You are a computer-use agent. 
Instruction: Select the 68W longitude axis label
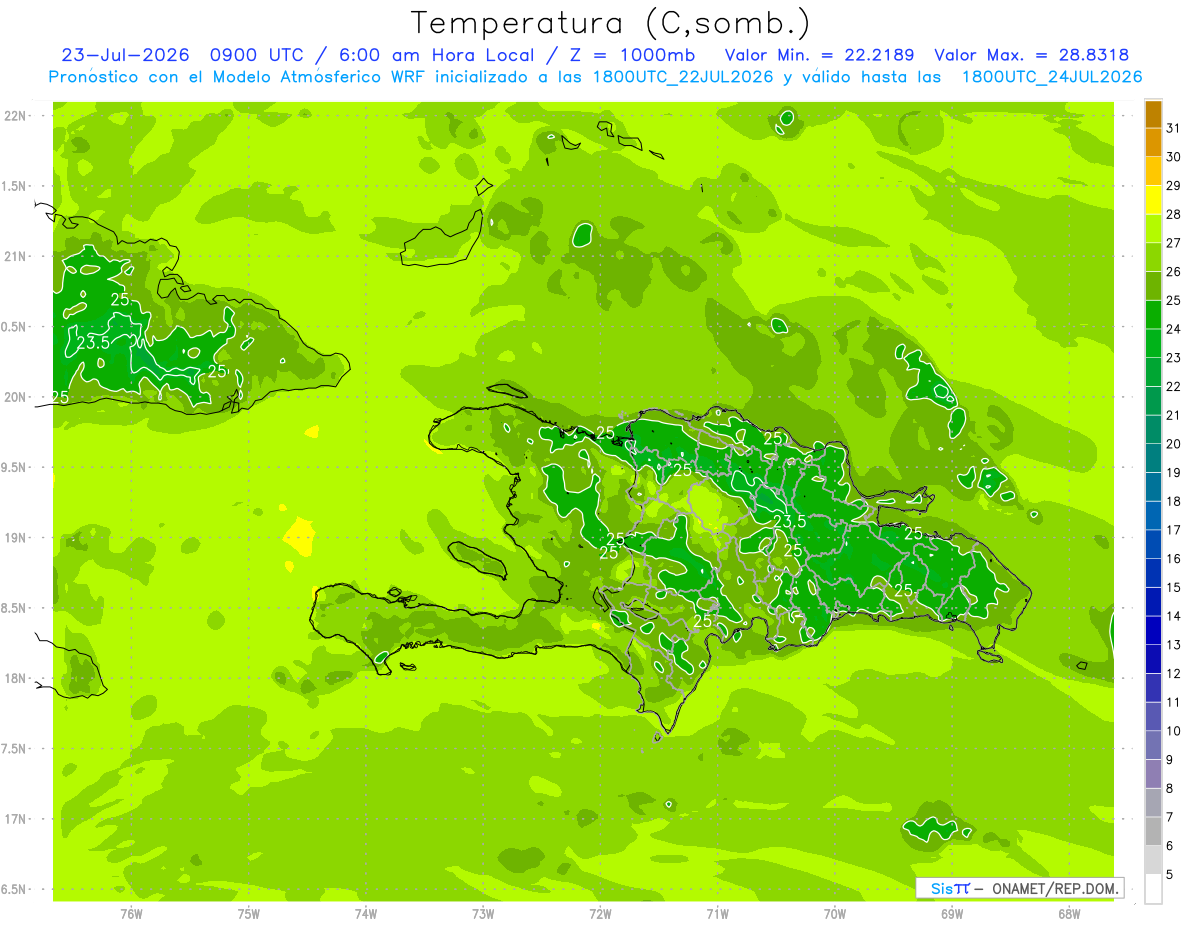[1069, 913]
